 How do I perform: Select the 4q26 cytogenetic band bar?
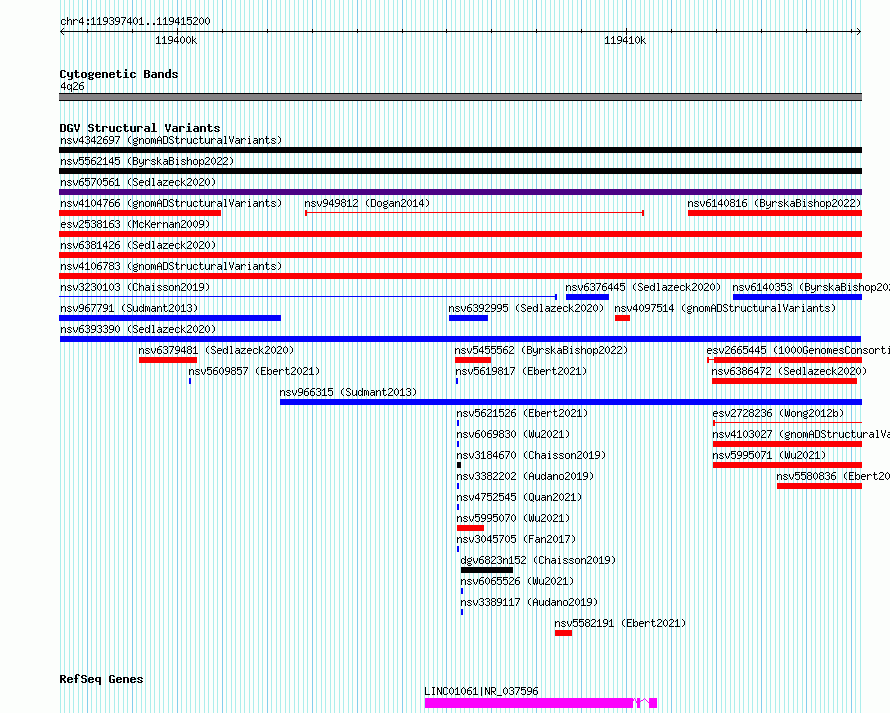click(460, 97)
